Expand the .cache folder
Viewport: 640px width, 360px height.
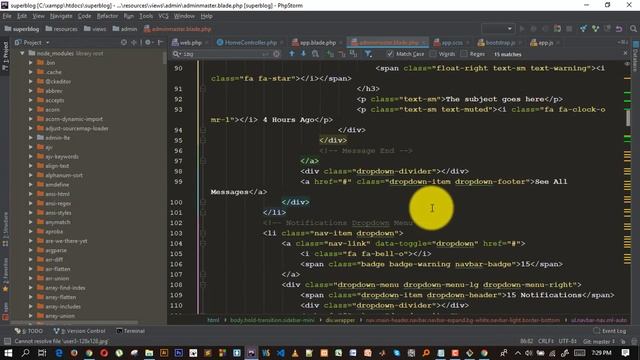click(31, 72)
